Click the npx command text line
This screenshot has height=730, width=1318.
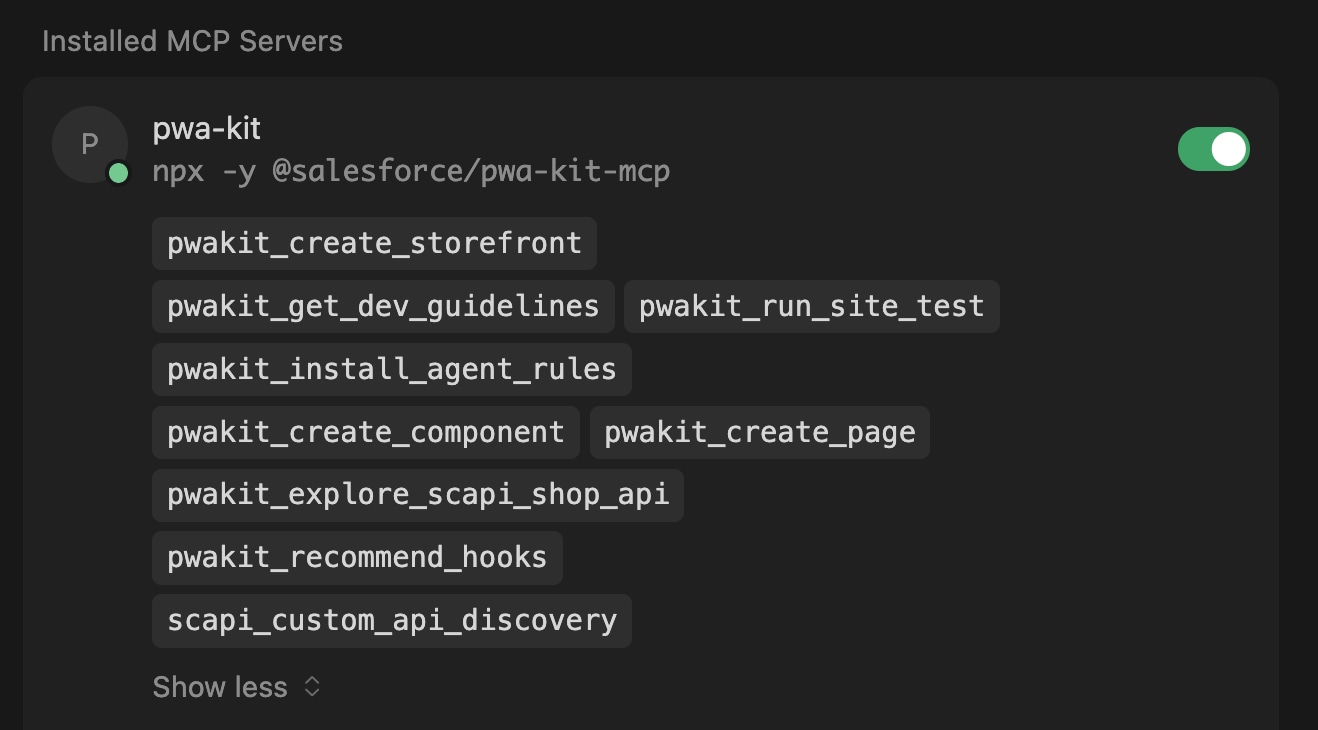(411, 170)
